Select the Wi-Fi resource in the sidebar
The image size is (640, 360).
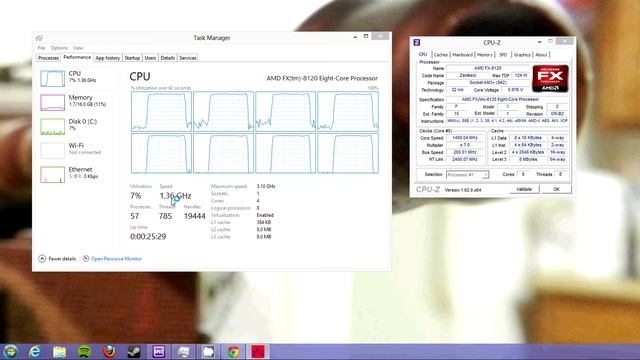click(x=78, y=150)
